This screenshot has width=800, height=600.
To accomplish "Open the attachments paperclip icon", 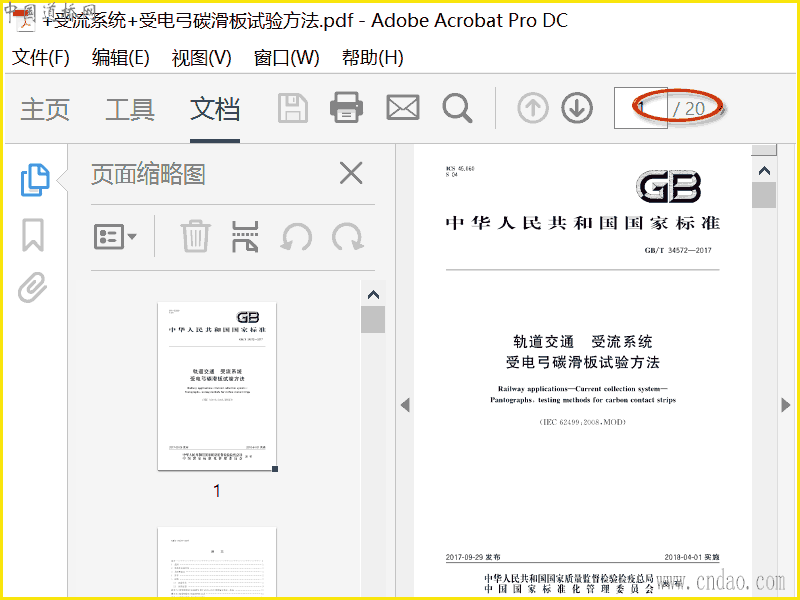I will coord(33,287).
